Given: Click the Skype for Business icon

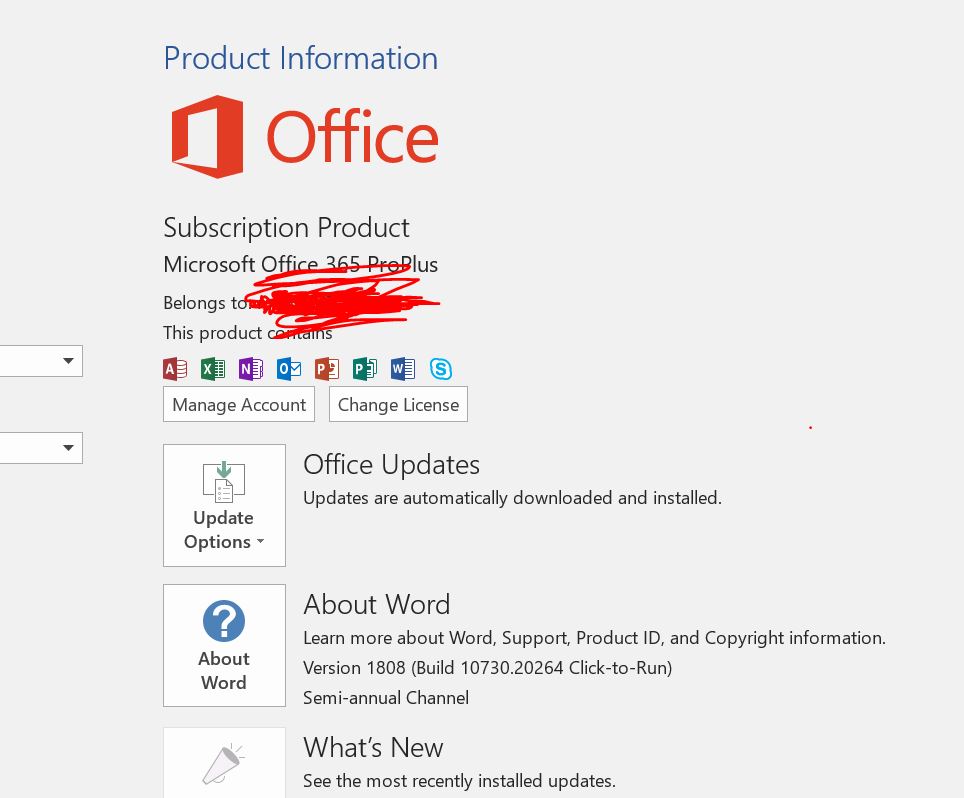Looking at the screenshot, I should point(441,369).
